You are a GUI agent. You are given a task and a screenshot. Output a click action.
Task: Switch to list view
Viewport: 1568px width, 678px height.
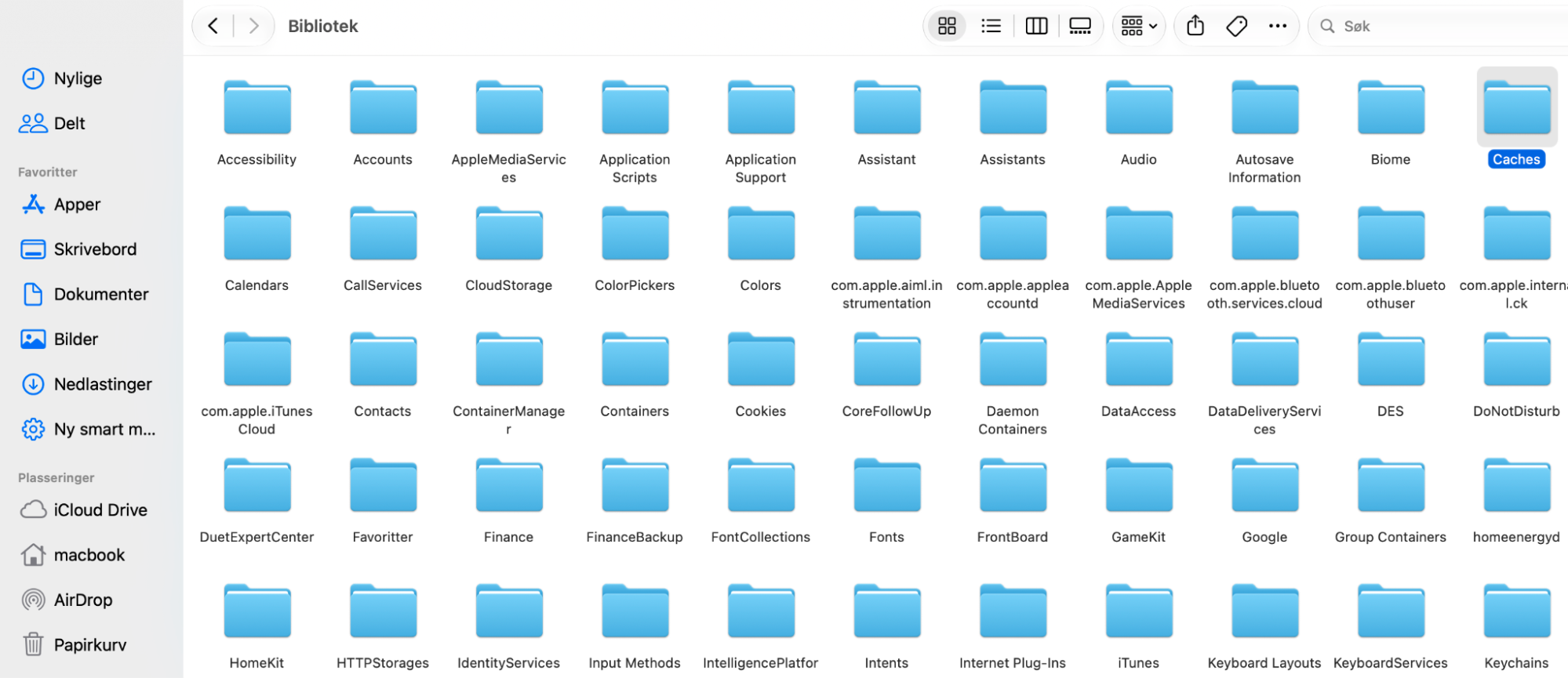click(x=991, y=26)
